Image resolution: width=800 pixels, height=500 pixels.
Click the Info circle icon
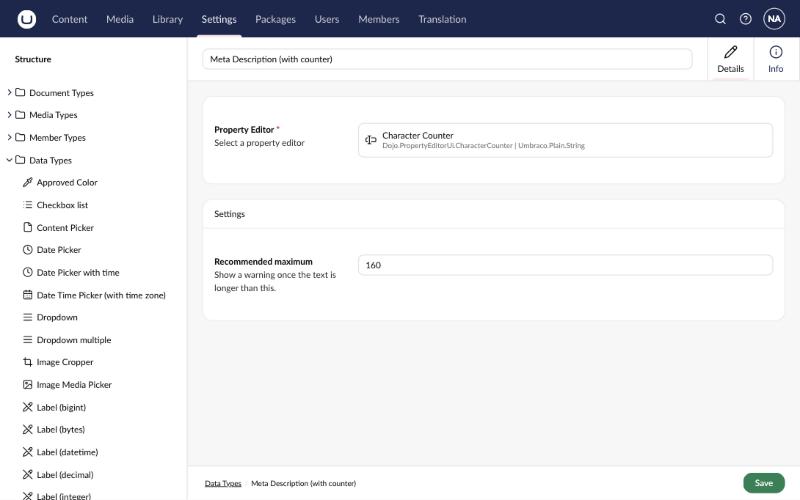click(776, 52)
